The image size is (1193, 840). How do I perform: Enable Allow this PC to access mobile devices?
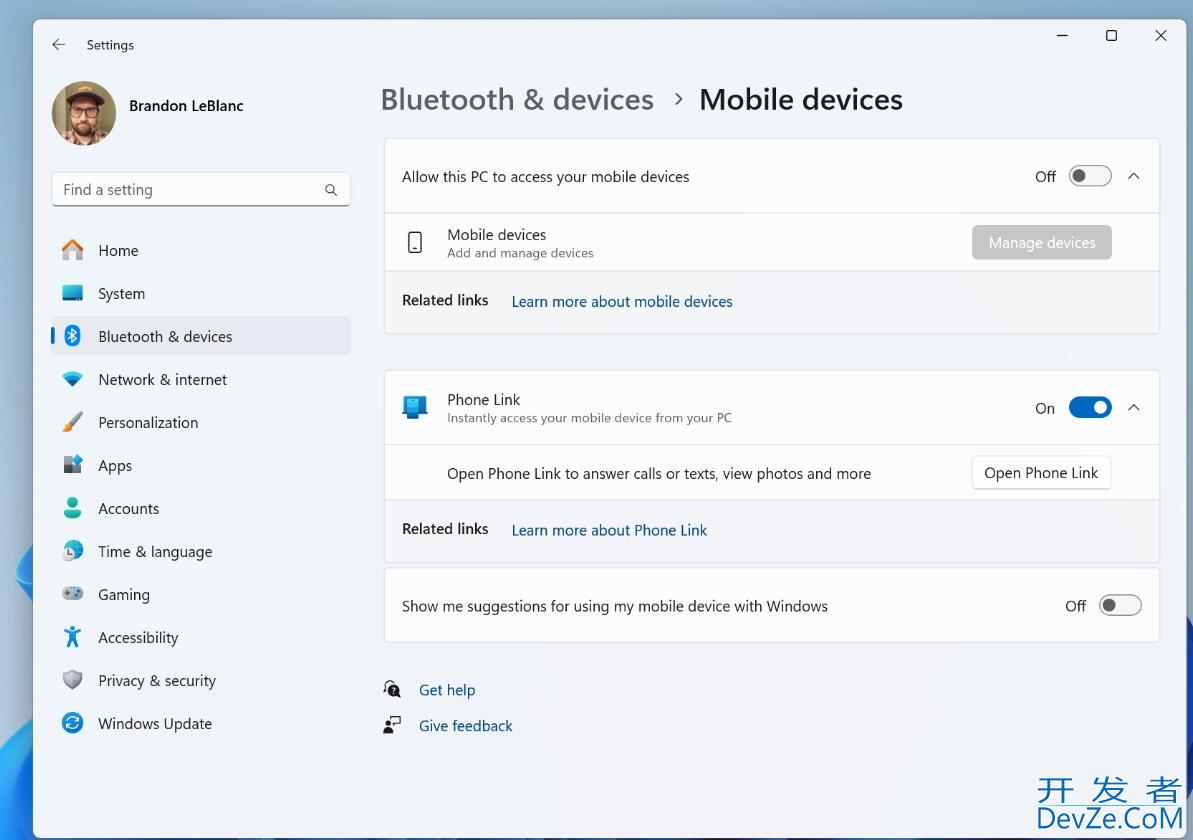[1090, 177]
